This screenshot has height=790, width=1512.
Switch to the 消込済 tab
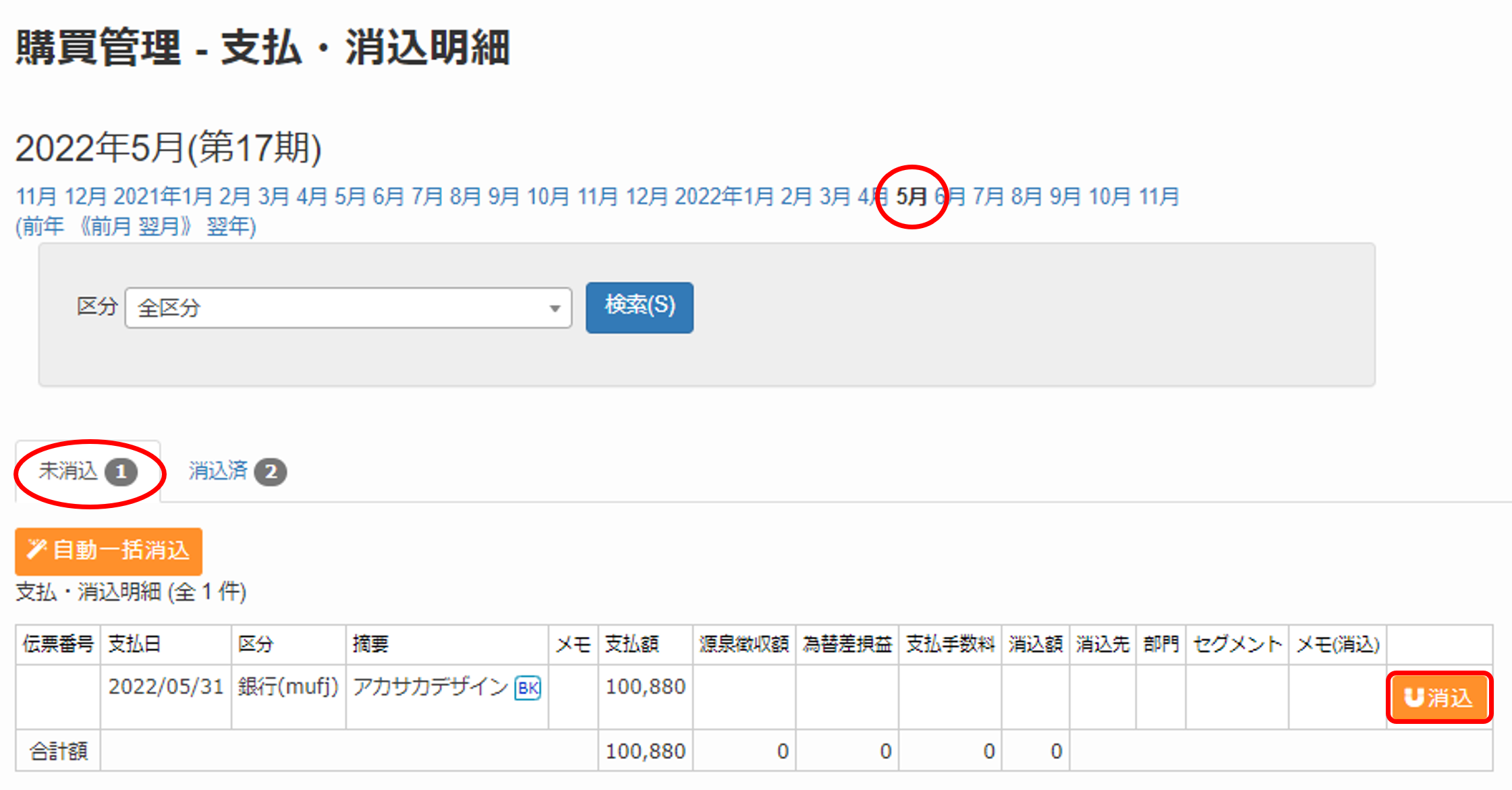coord(236,471)
